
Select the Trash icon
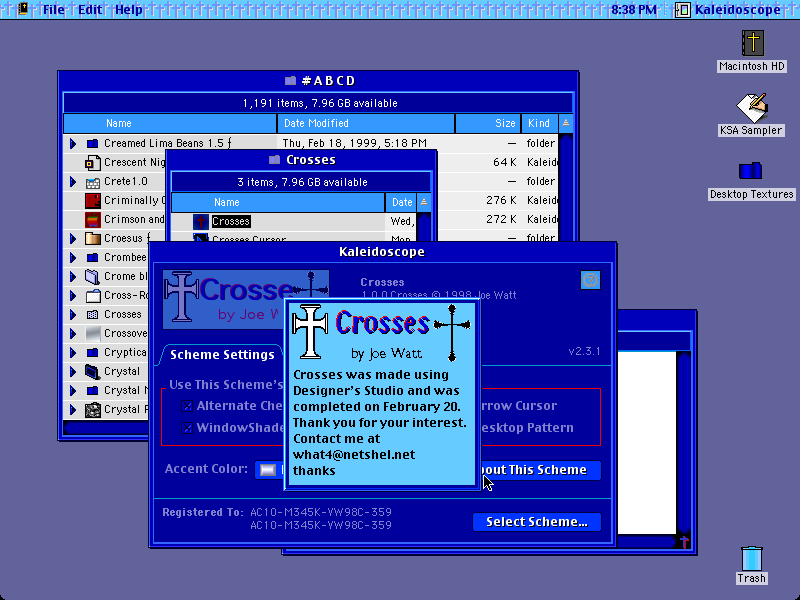click(x=752, y=558)
